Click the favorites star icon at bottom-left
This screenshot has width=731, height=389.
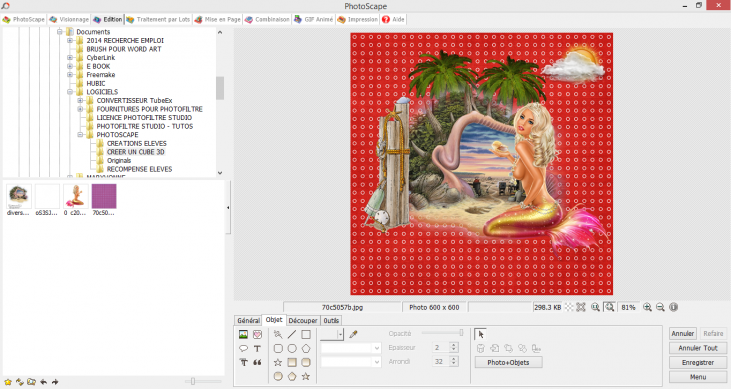pyautogui.click(x=8, y=382)
